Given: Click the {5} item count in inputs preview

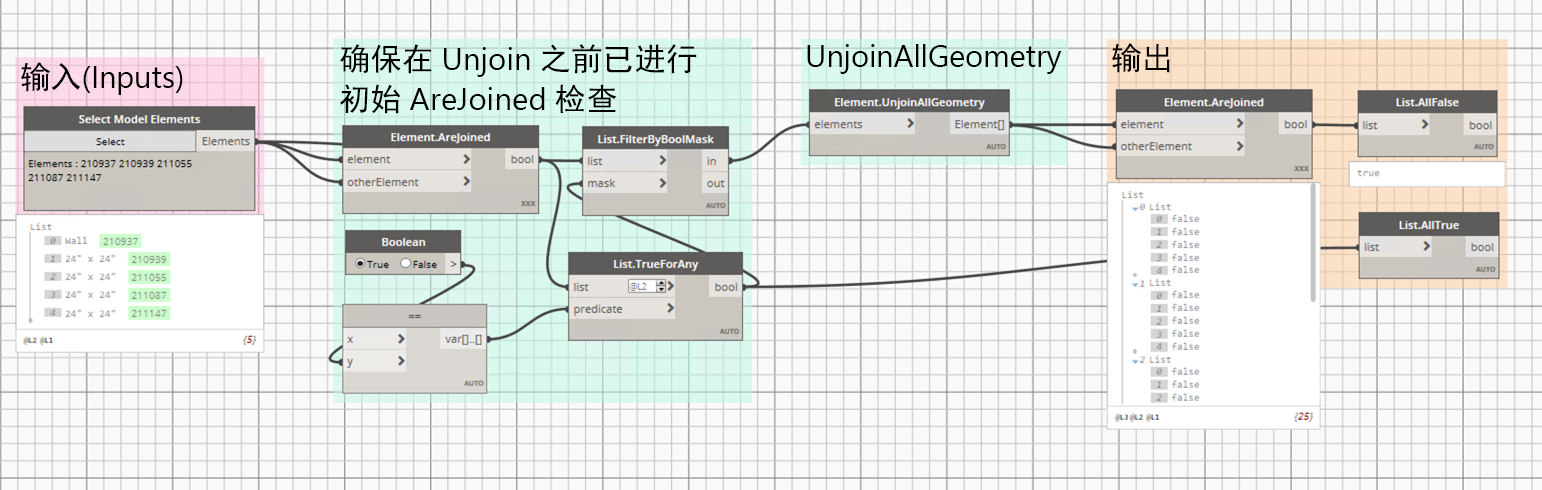Looking at the screenshot, I should tap(249, 340).
